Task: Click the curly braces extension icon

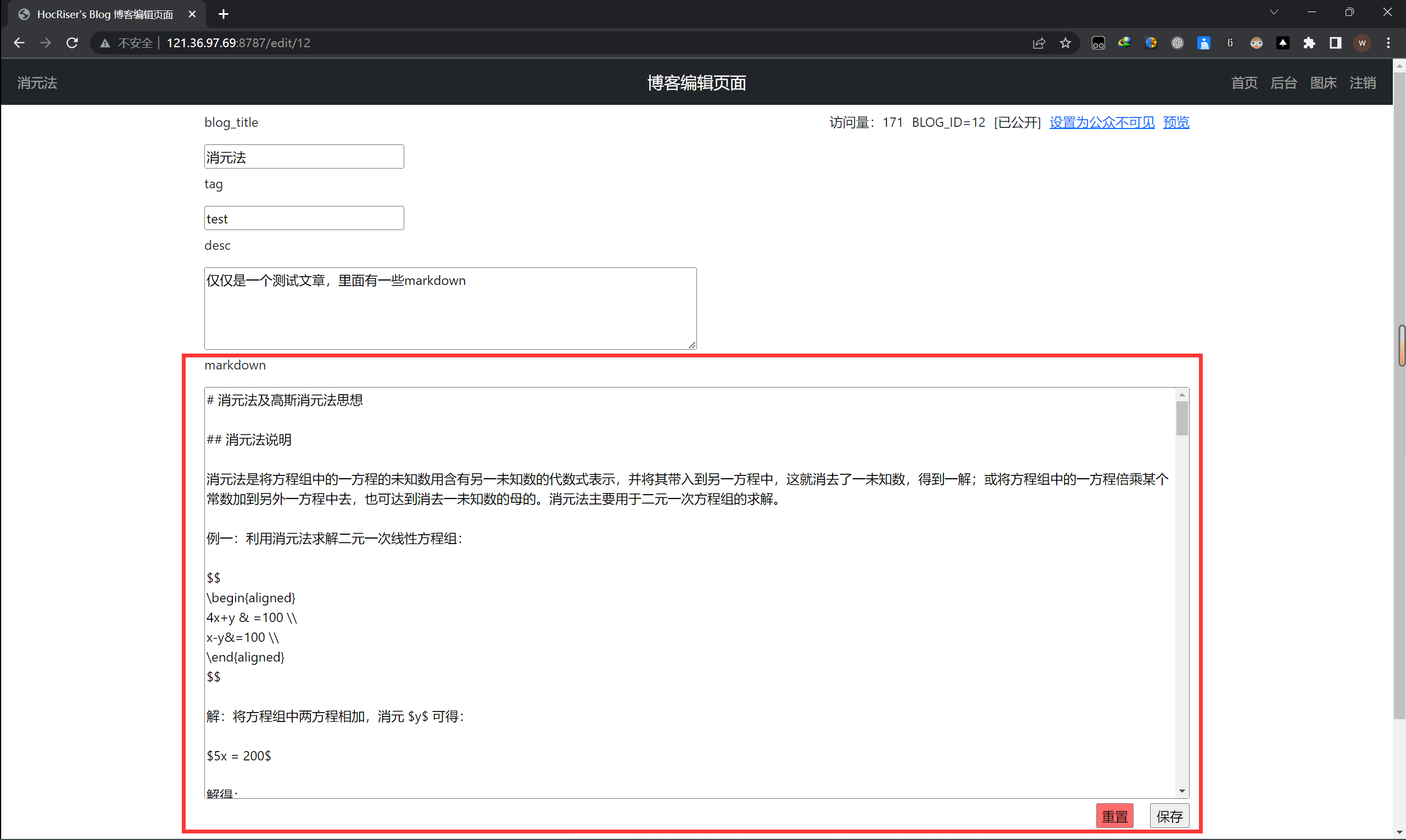Action: [x=1230, y=43]
